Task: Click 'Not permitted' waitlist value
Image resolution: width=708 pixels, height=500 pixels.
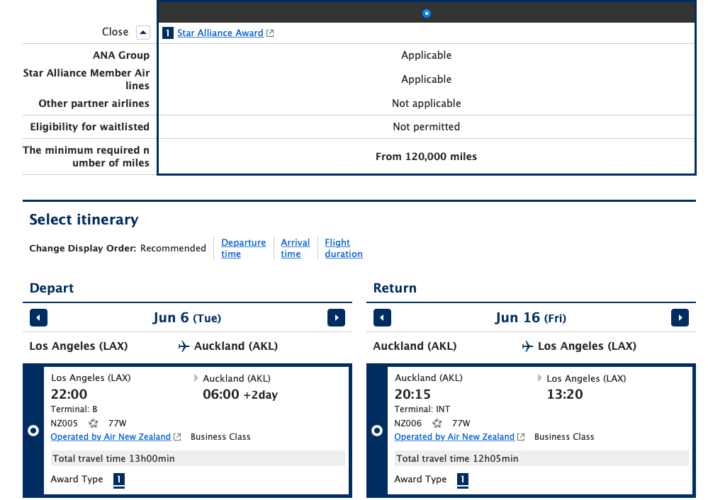Action: pyautogui.click(x=426, y=127)
